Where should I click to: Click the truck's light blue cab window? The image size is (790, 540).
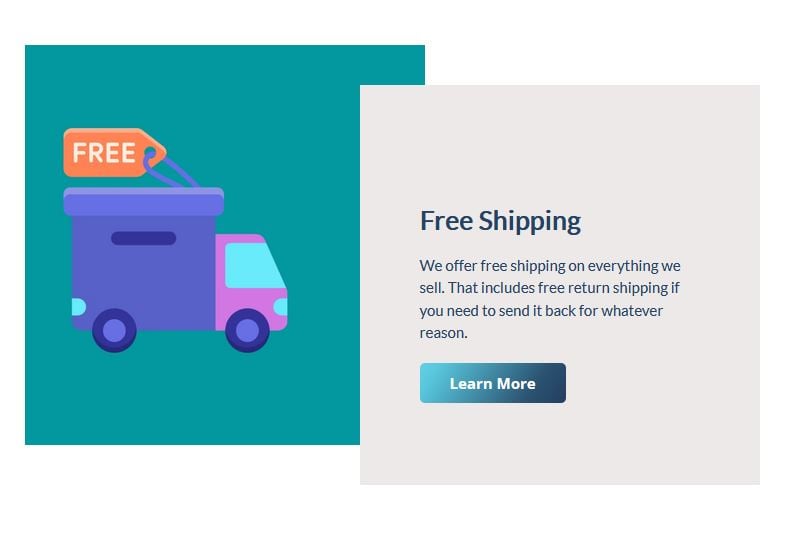(254, 265)
